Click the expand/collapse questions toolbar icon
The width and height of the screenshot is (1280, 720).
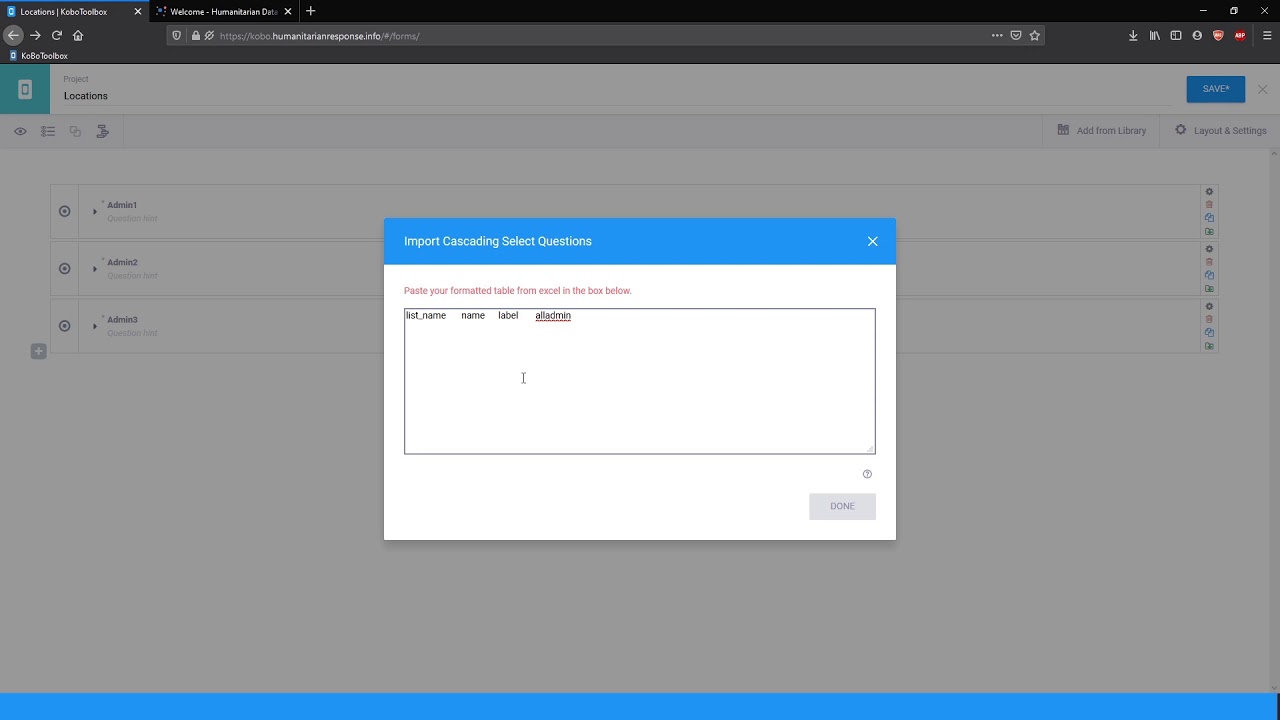[x=47, y=131]
